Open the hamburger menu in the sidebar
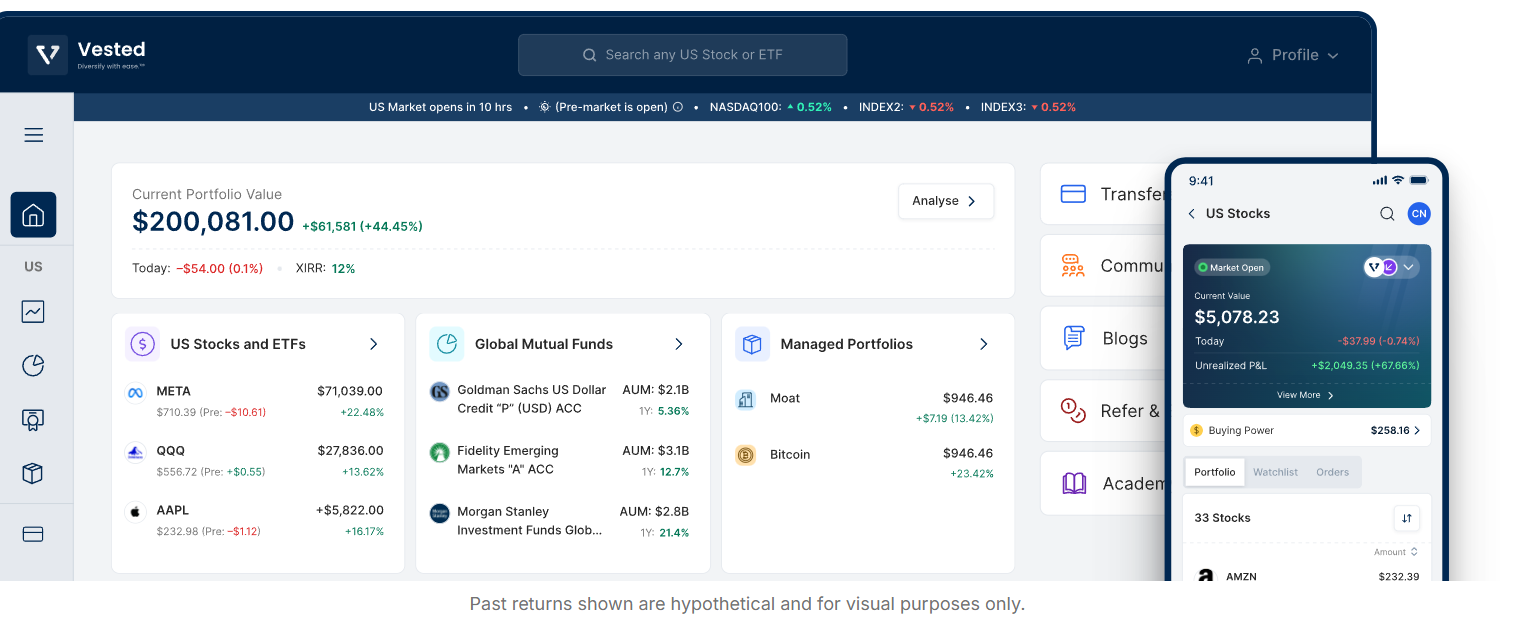 (34, 135)
